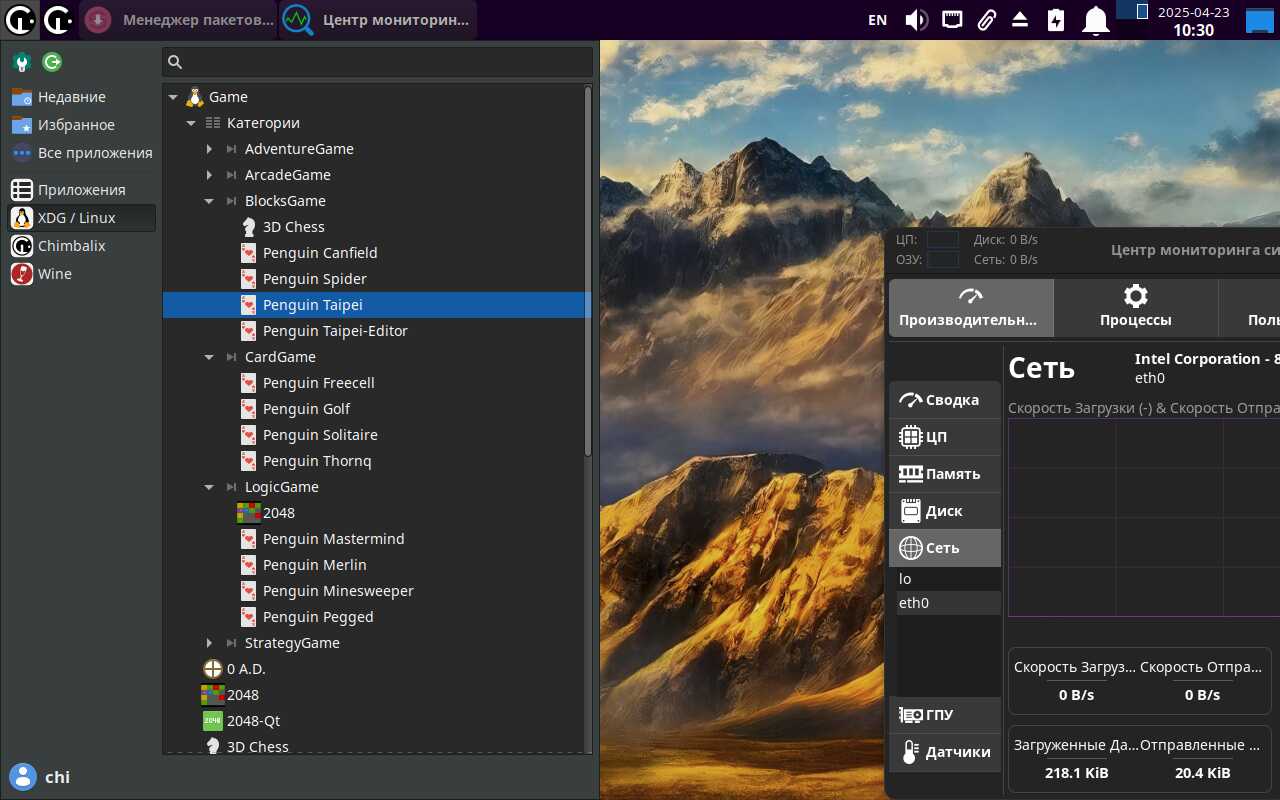Select the Недавние menu category
Image resolution: width=1280 pixels, height=800 pixels.
click(x=81, y=97)
